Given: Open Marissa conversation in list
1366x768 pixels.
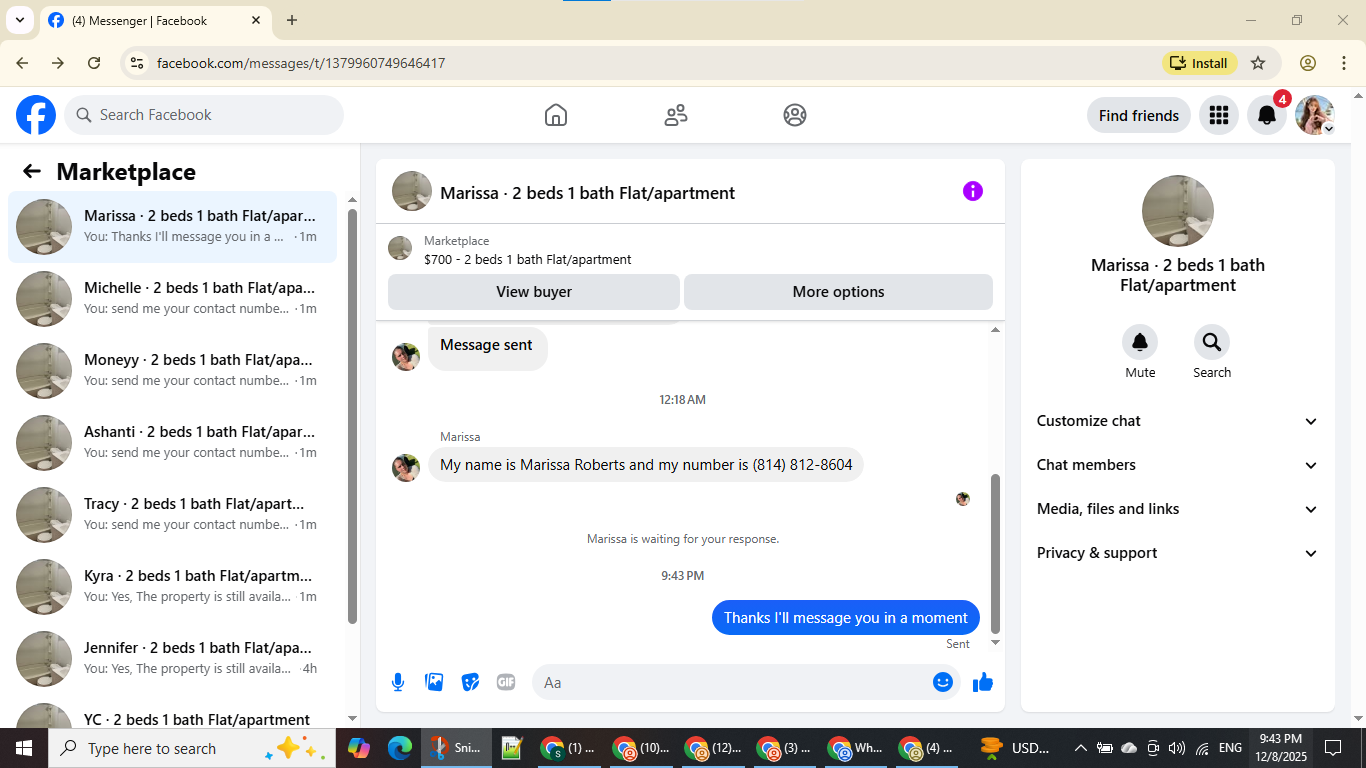Looking at the screenshot, I should pos(172,227).
